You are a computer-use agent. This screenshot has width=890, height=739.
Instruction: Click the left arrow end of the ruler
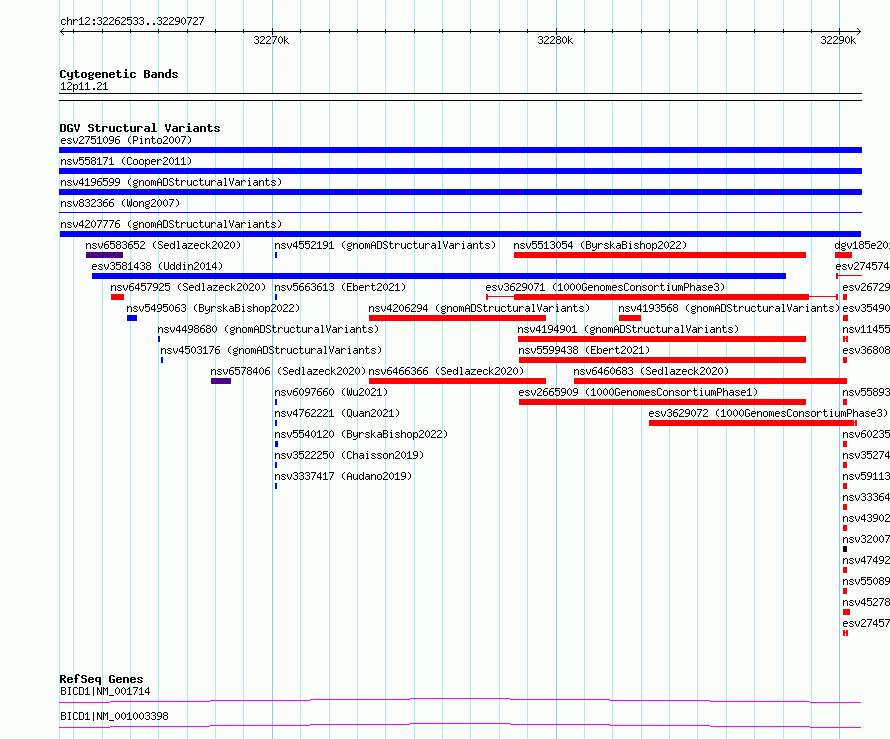point(62,32)
